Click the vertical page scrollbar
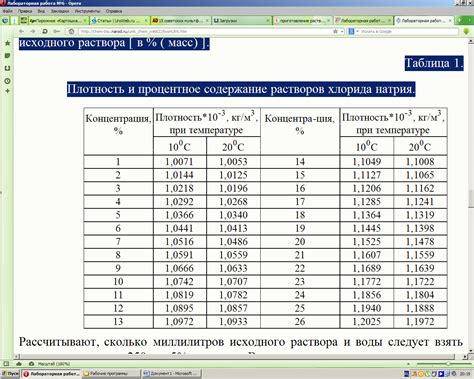Image resolution: width=474 pixels, height=379 pixels. (471, 197)
